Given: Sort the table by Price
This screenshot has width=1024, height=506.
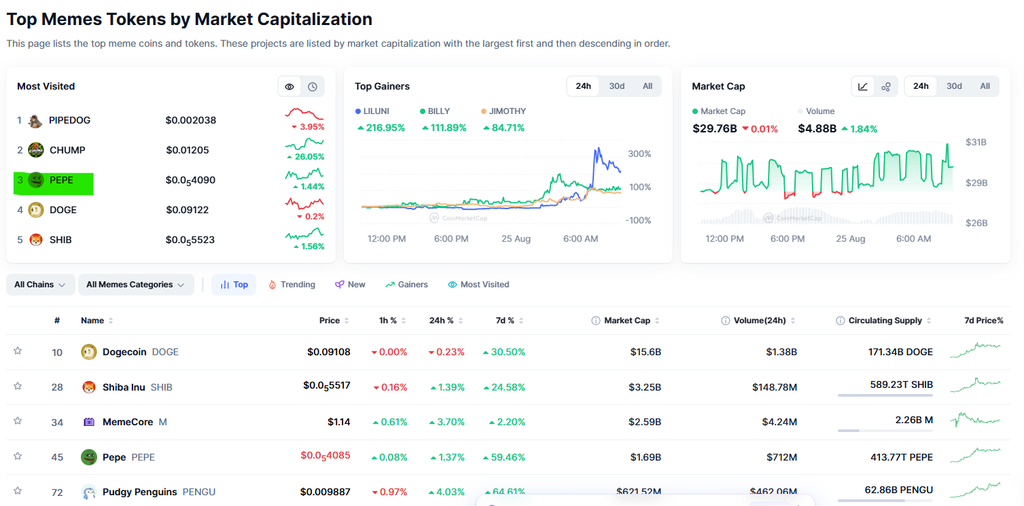Looking at the screenshot, I should click(334, 321).
